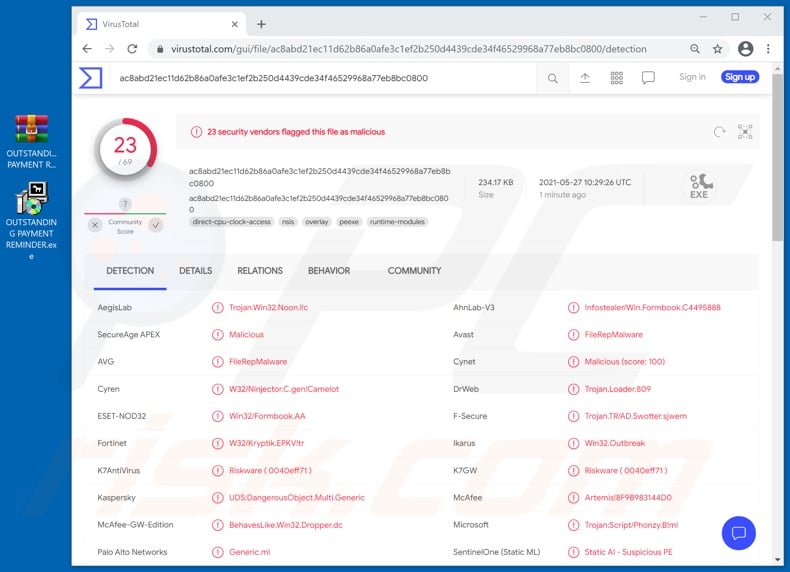Click the Sign up button
Image resolution: width=790 pixels, height=572 pixels.
[x=740, y=77]
